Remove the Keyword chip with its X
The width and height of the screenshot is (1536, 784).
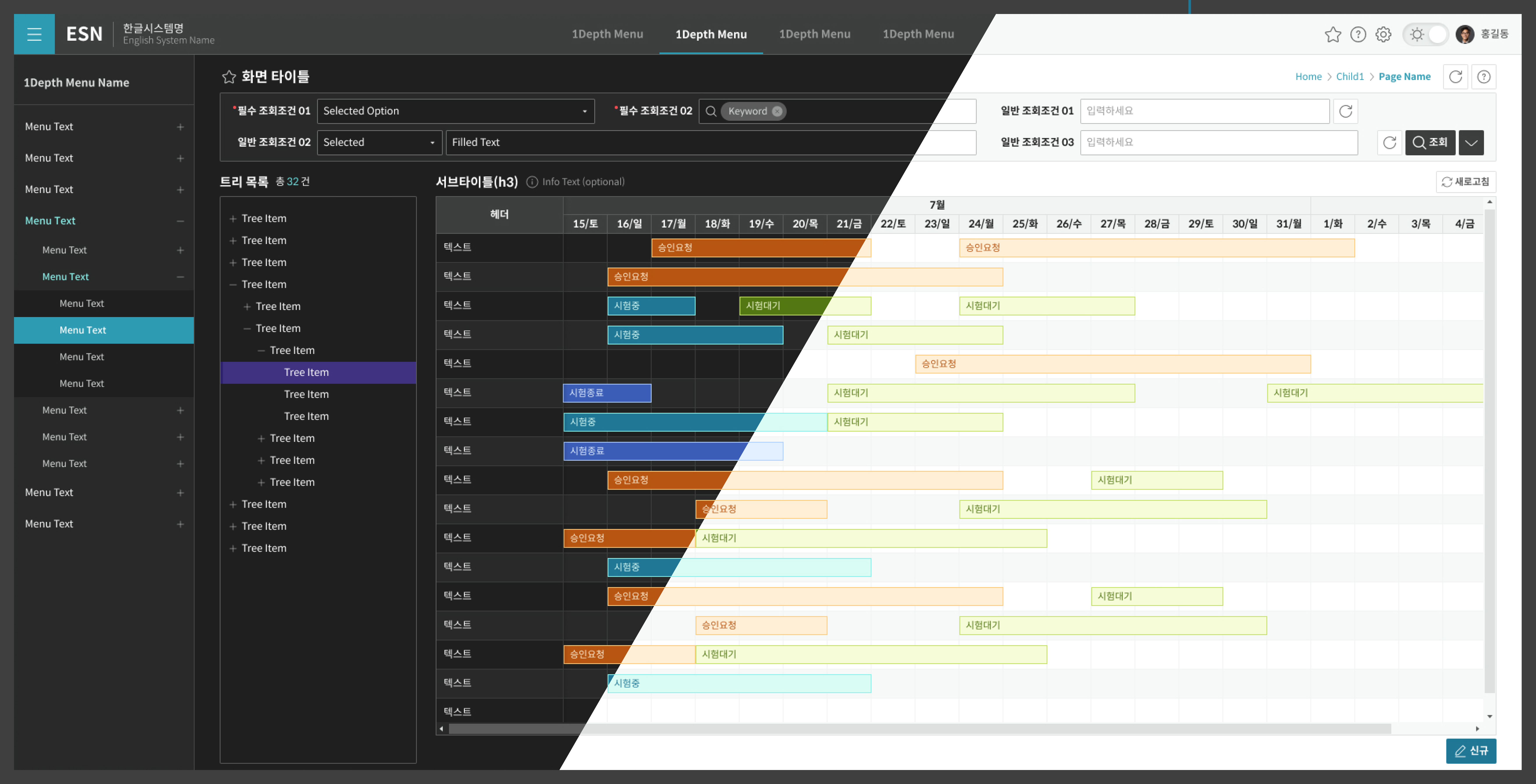coord(777,112)
